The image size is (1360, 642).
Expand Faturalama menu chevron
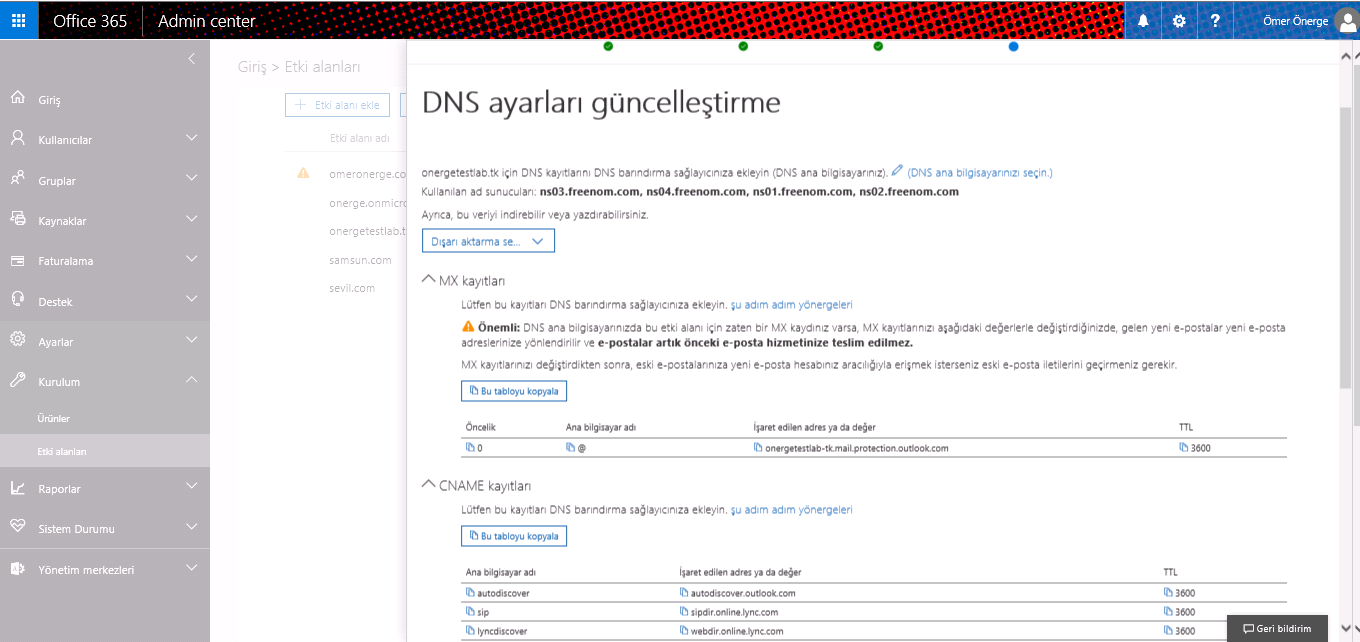click(x=192, y=259)
